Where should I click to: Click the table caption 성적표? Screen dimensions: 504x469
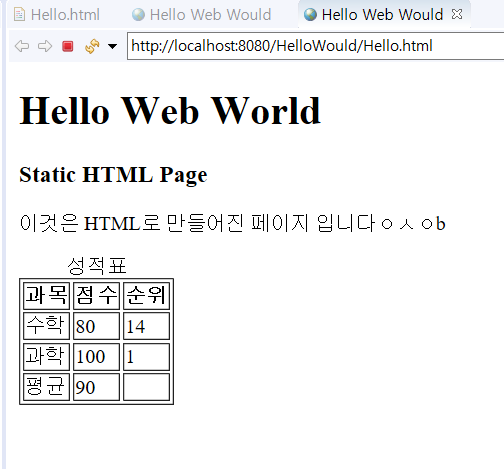[x=97, y=266]
